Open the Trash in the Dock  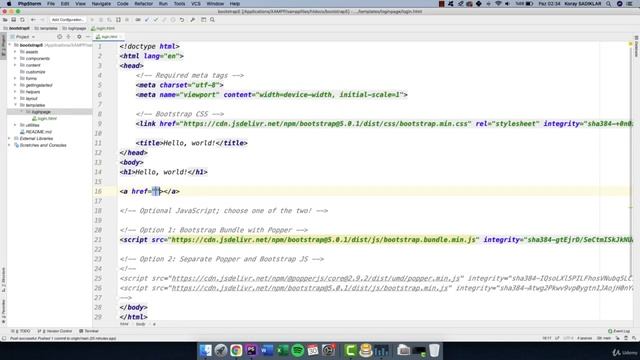(434, 350)
